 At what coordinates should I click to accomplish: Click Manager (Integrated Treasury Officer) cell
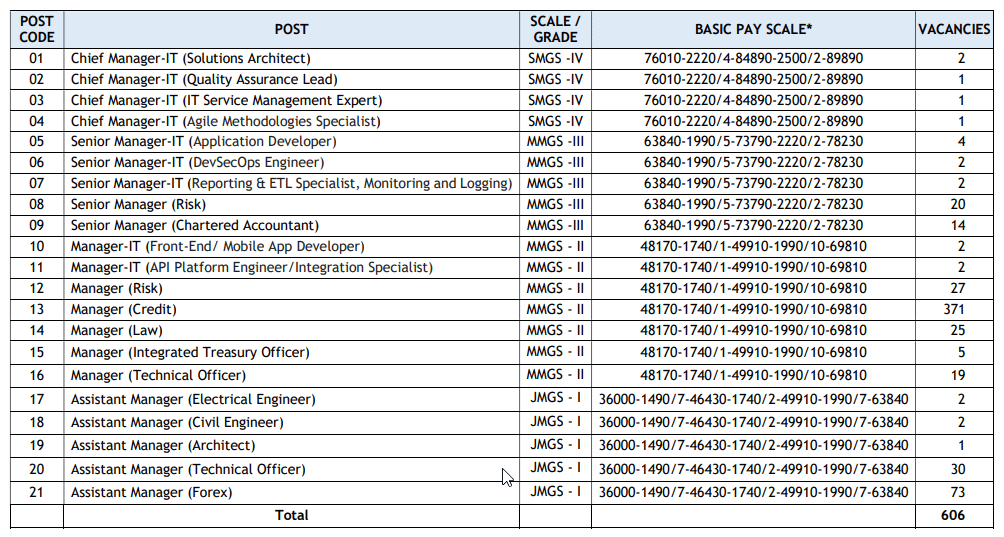[190, 352]
